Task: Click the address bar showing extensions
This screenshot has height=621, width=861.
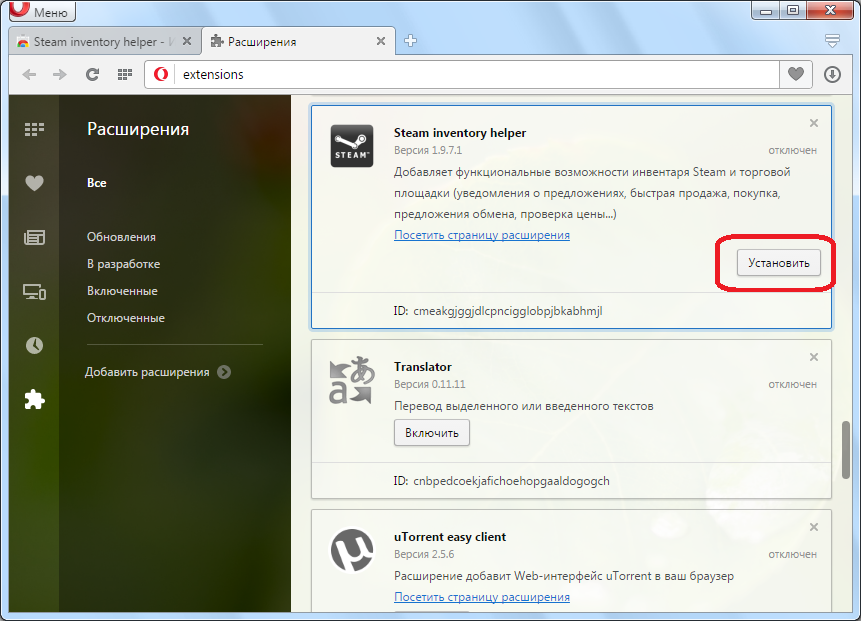Action: (470, 74)
